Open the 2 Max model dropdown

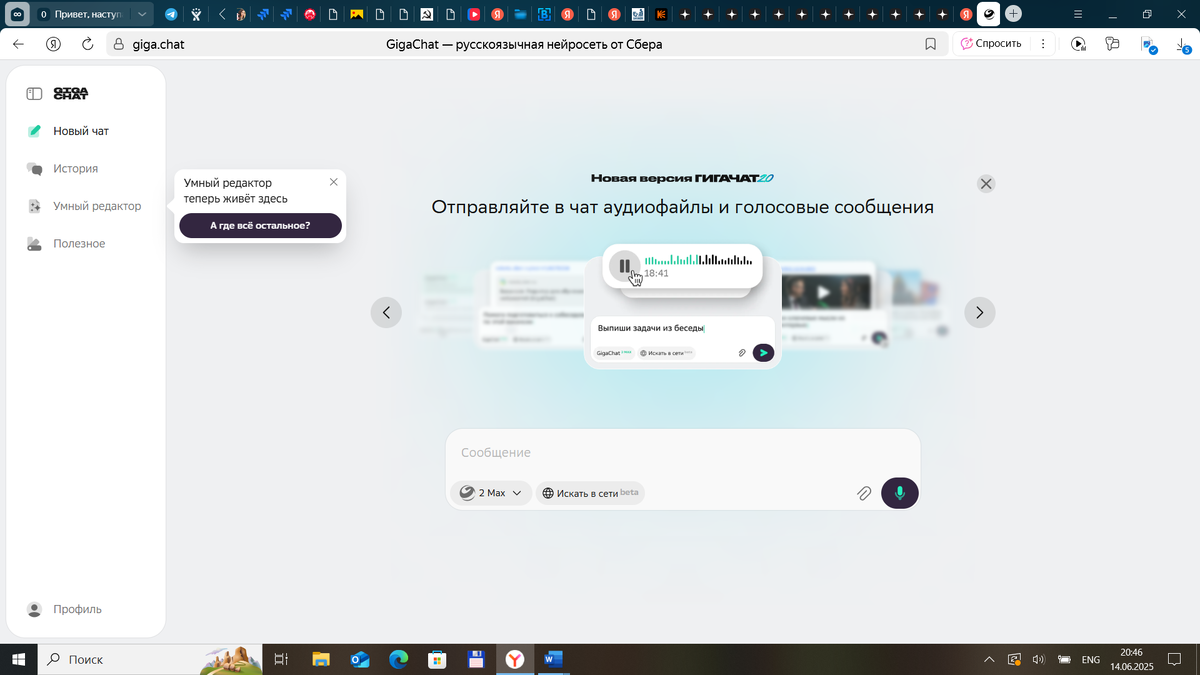[491, 493]
